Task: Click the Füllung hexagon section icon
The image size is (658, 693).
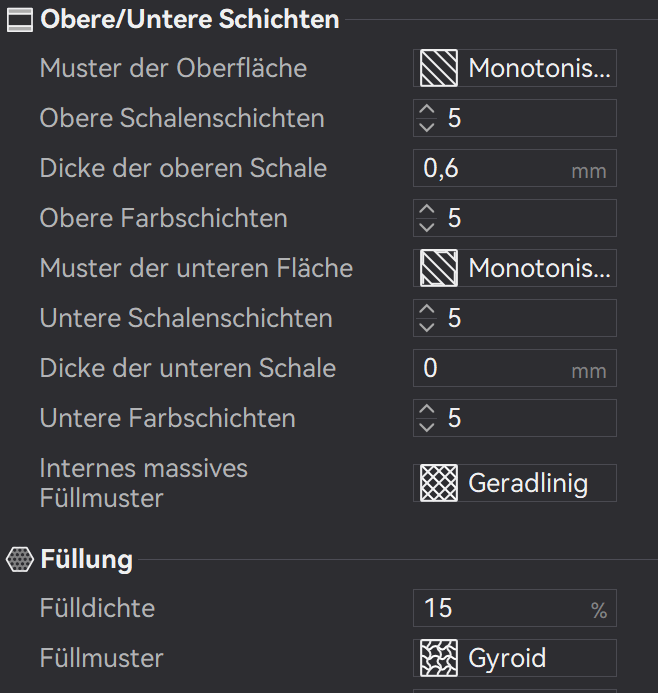Action: 20,559
